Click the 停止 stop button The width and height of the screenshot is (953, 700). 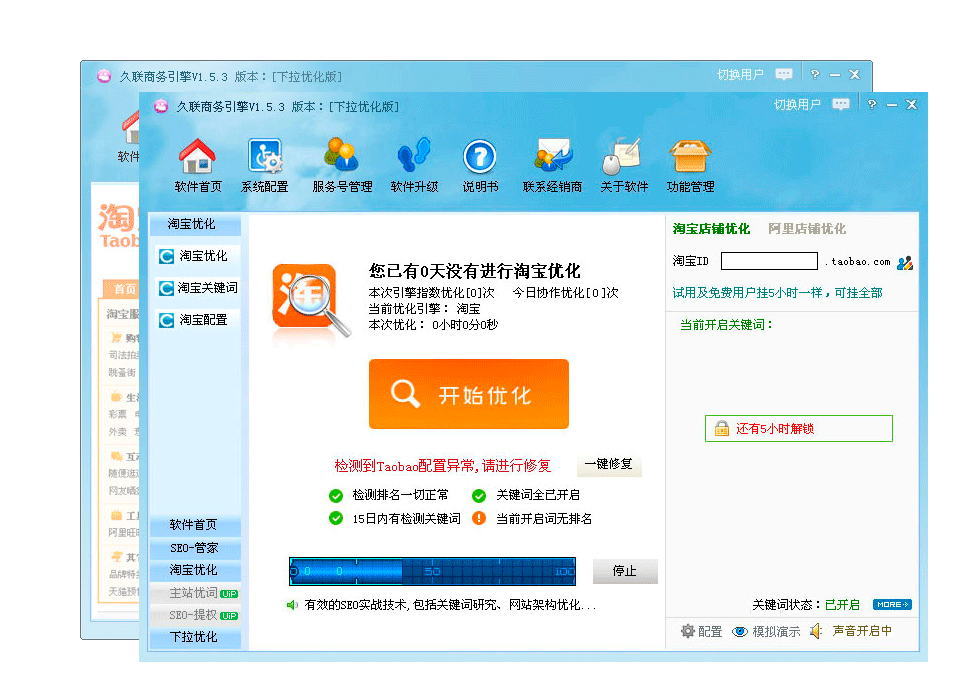[625, 571]
